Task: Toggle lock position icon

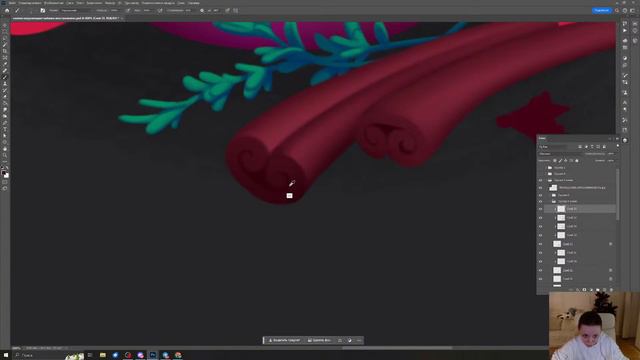Action: tap(566, 161)
